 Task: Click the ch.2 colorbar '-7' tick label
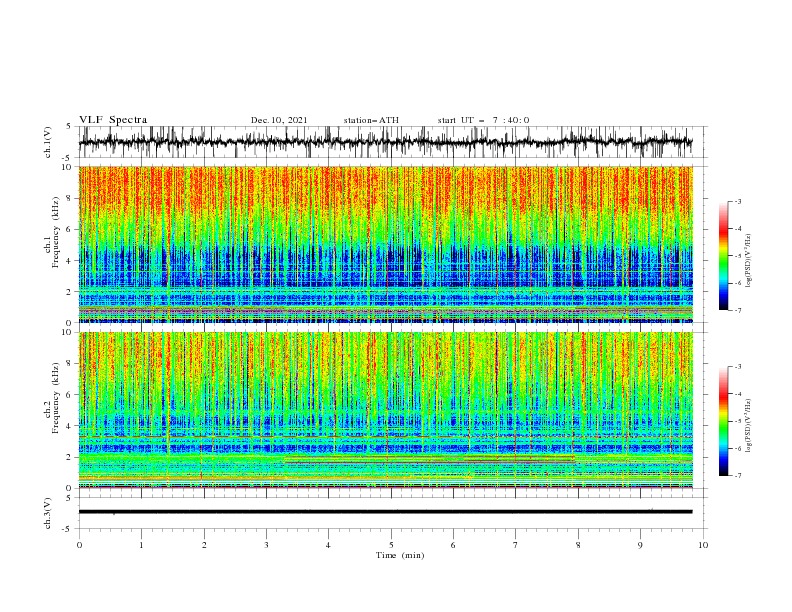[737, 475]
